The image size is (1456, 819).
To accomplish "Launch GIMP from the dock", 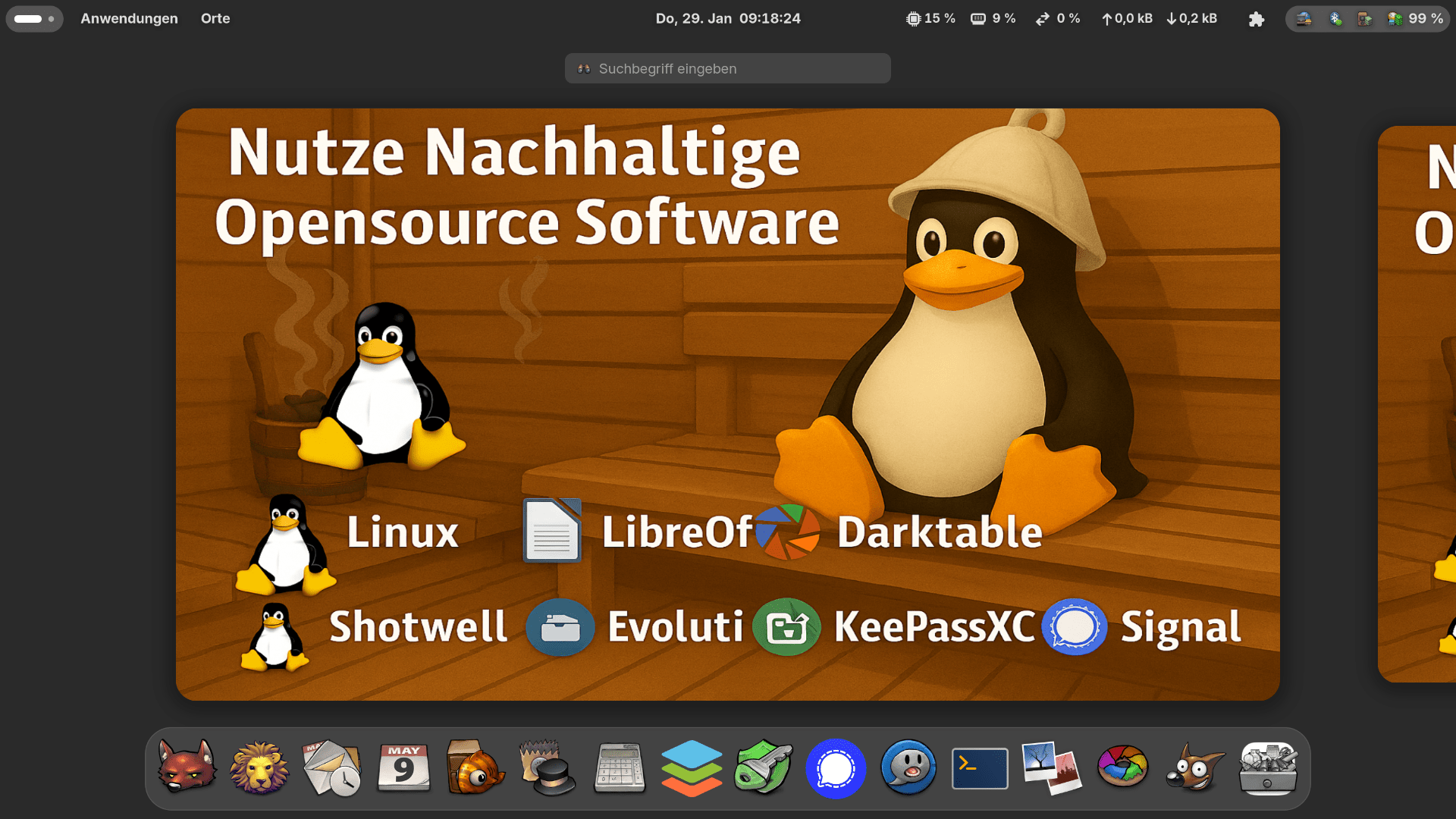I will pyautogui.click(x=1194, y=769).
